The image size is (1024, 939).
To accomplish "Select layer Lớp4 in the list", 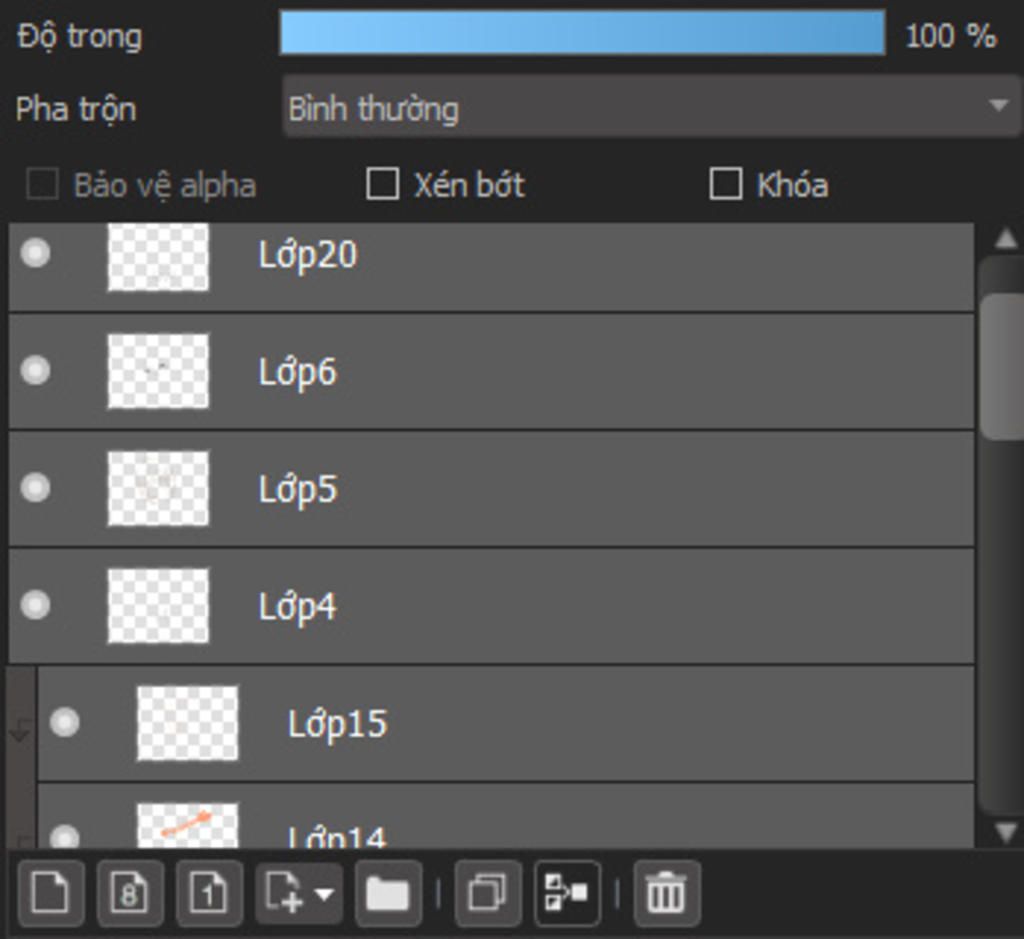I will pos(500,606).
